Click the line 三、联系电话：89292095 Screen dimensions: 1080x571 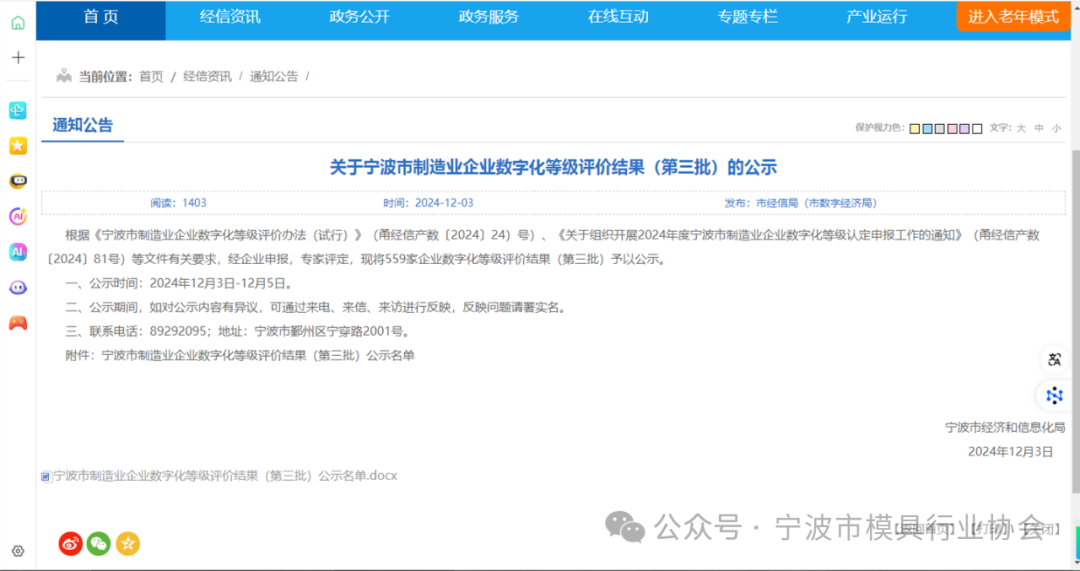[239, 331]
